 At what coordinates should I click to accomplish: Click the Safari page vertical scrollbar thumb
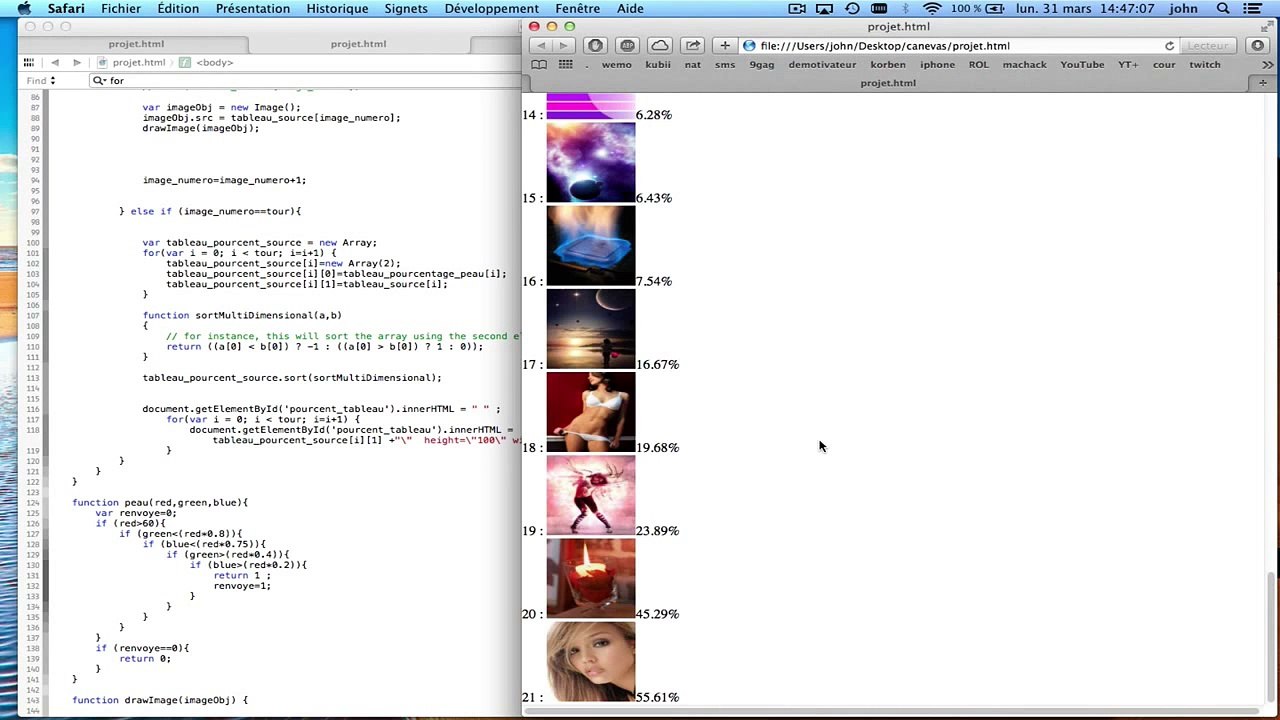coord(1272,637)
